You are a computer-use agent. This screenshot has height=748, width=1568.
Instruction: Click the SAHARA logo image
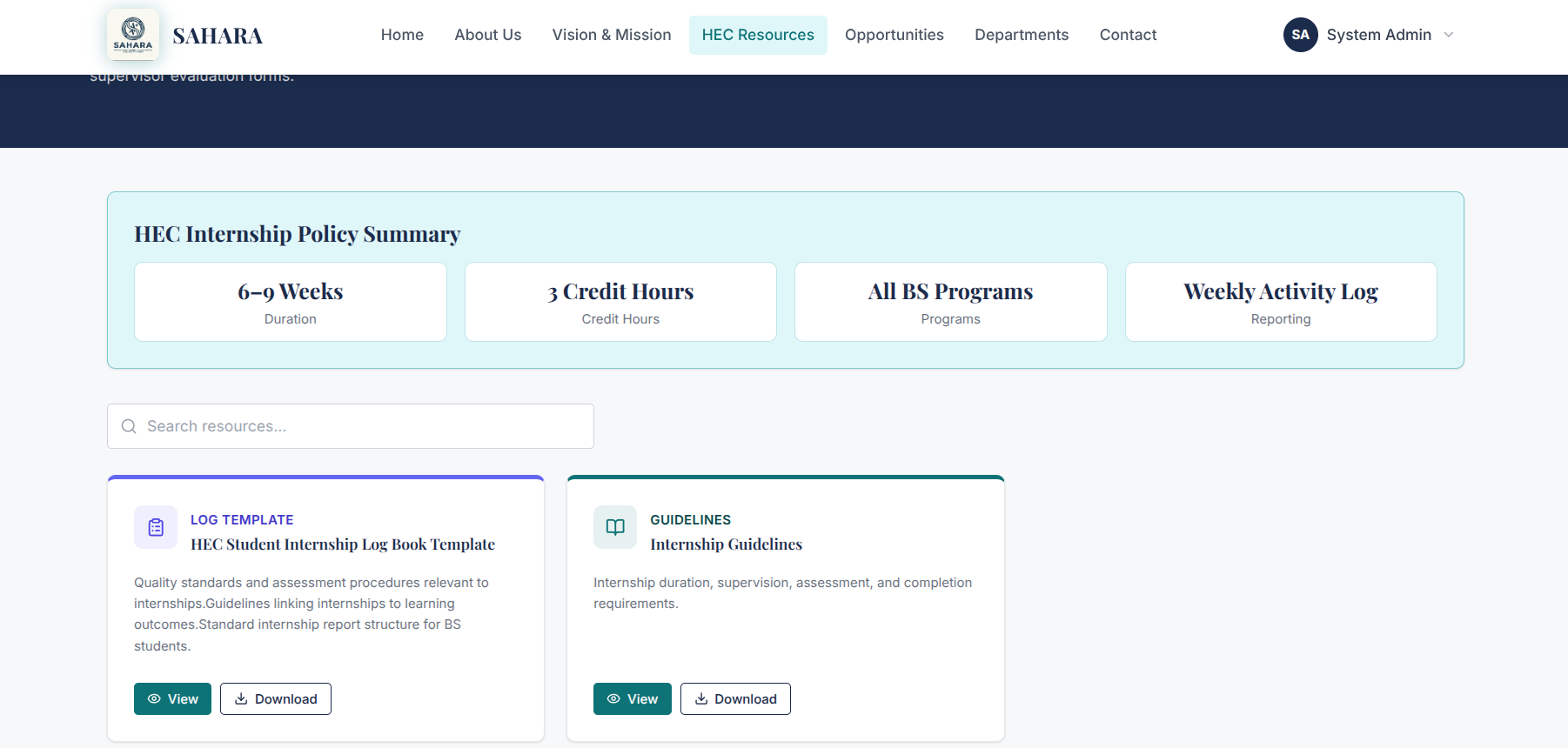pos(133,35)
